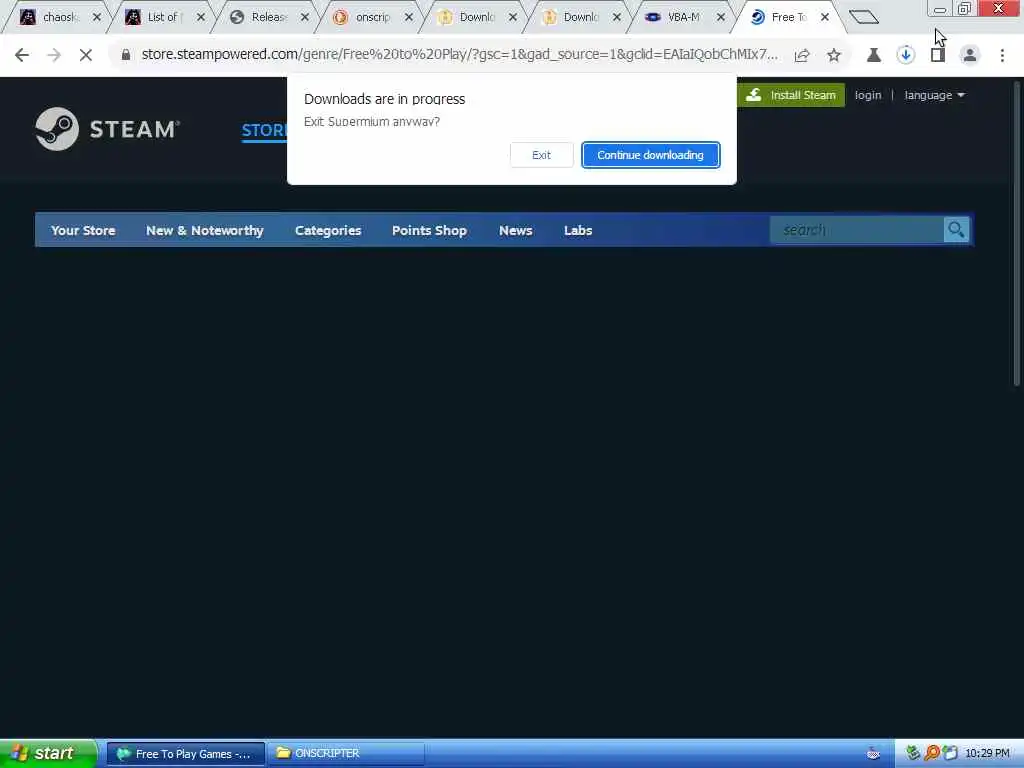The image size is (1024, 768).
Task: Switch to the first Downlo tab
Action: (470, 17)
